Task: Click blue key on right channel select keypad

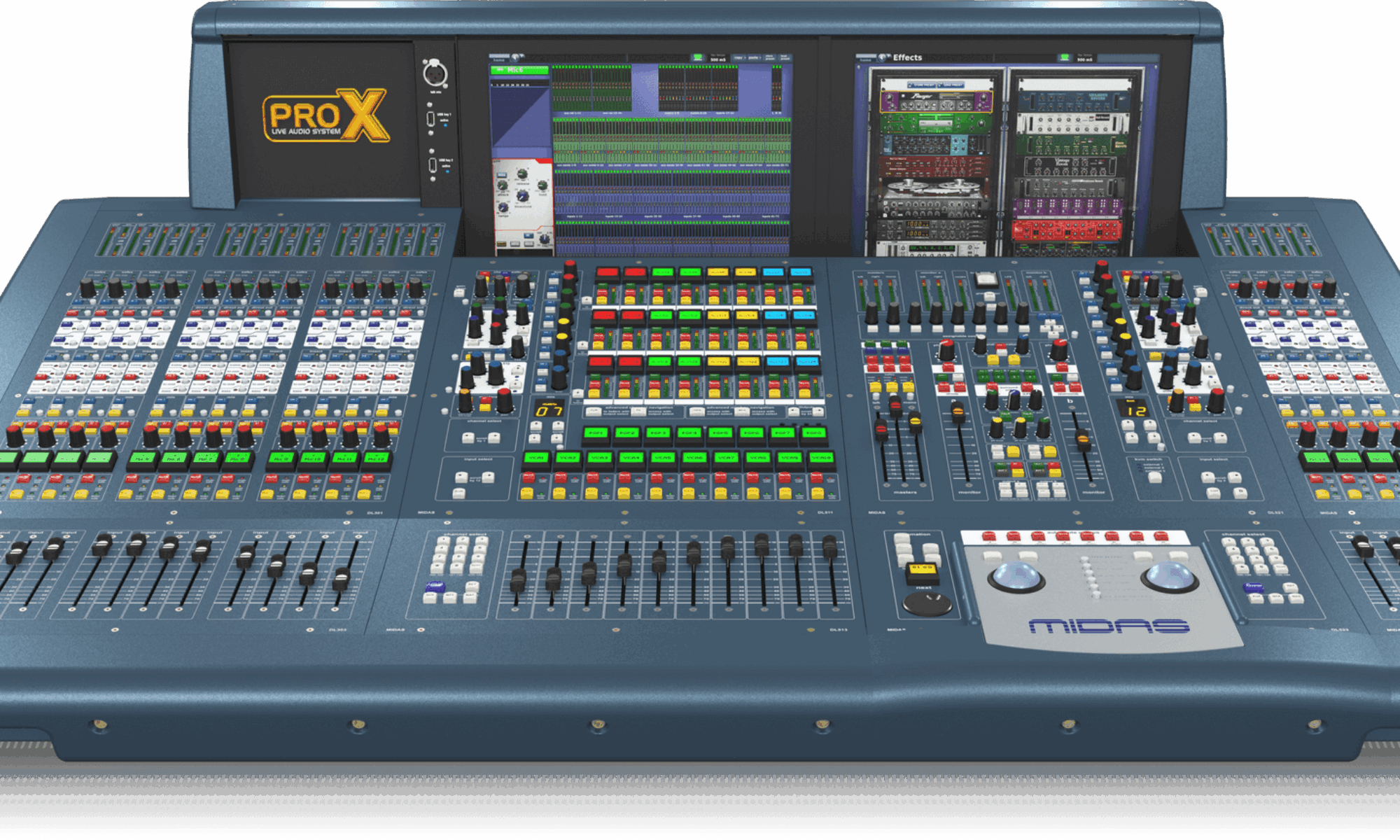Action: (1254, 587)
